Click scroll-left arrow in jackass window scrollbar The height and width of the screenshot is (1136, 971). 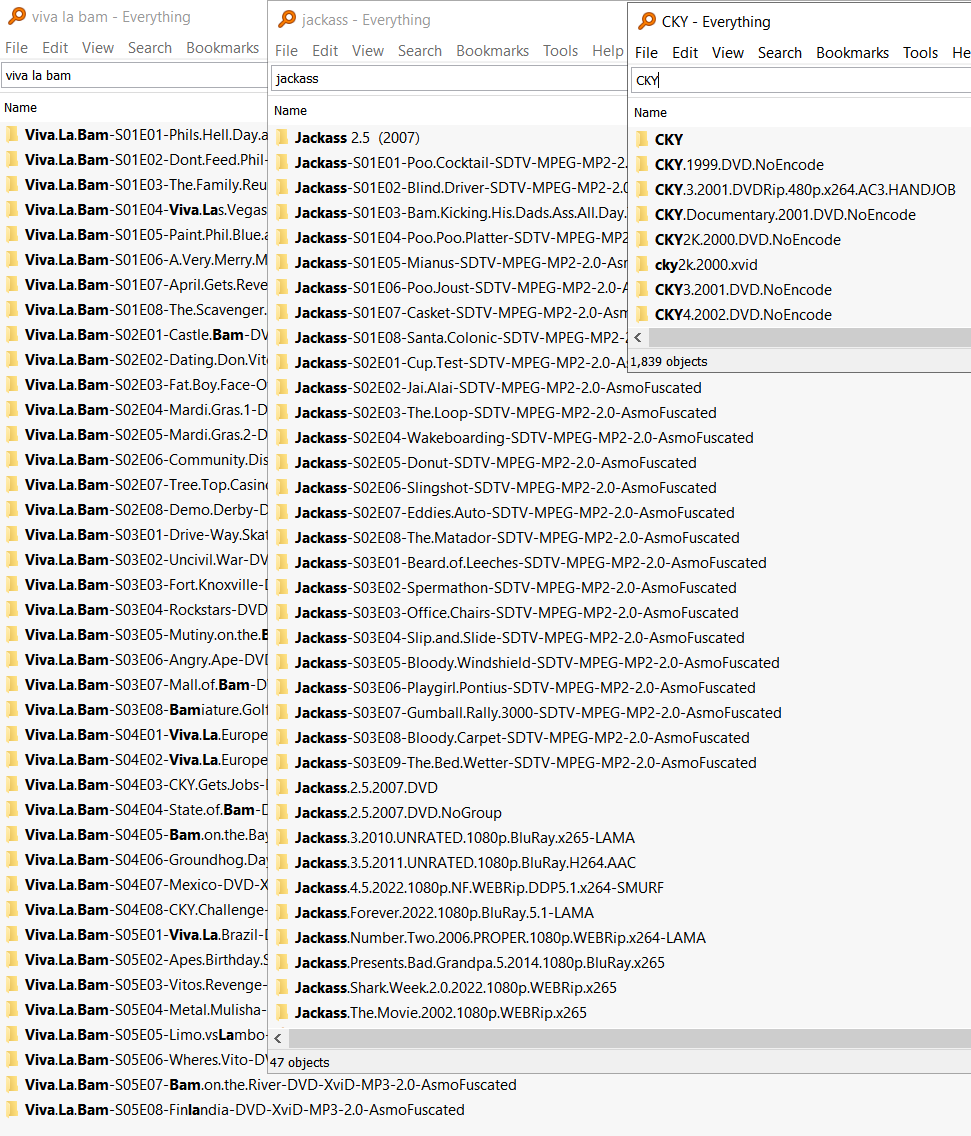pos(278,1038)
